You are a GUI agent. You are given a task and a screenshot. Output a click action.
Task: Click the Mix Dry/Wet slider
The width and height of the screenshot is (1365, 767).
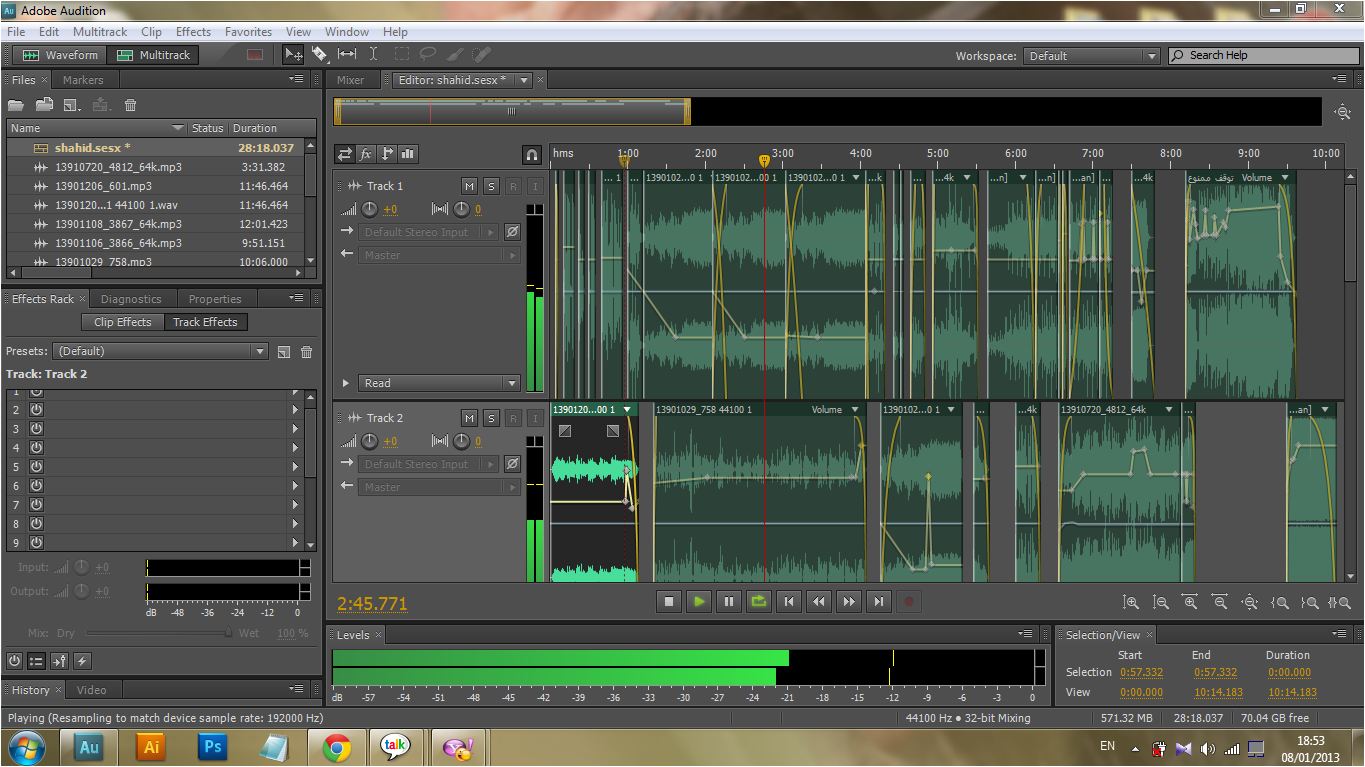tap(159, 633)
